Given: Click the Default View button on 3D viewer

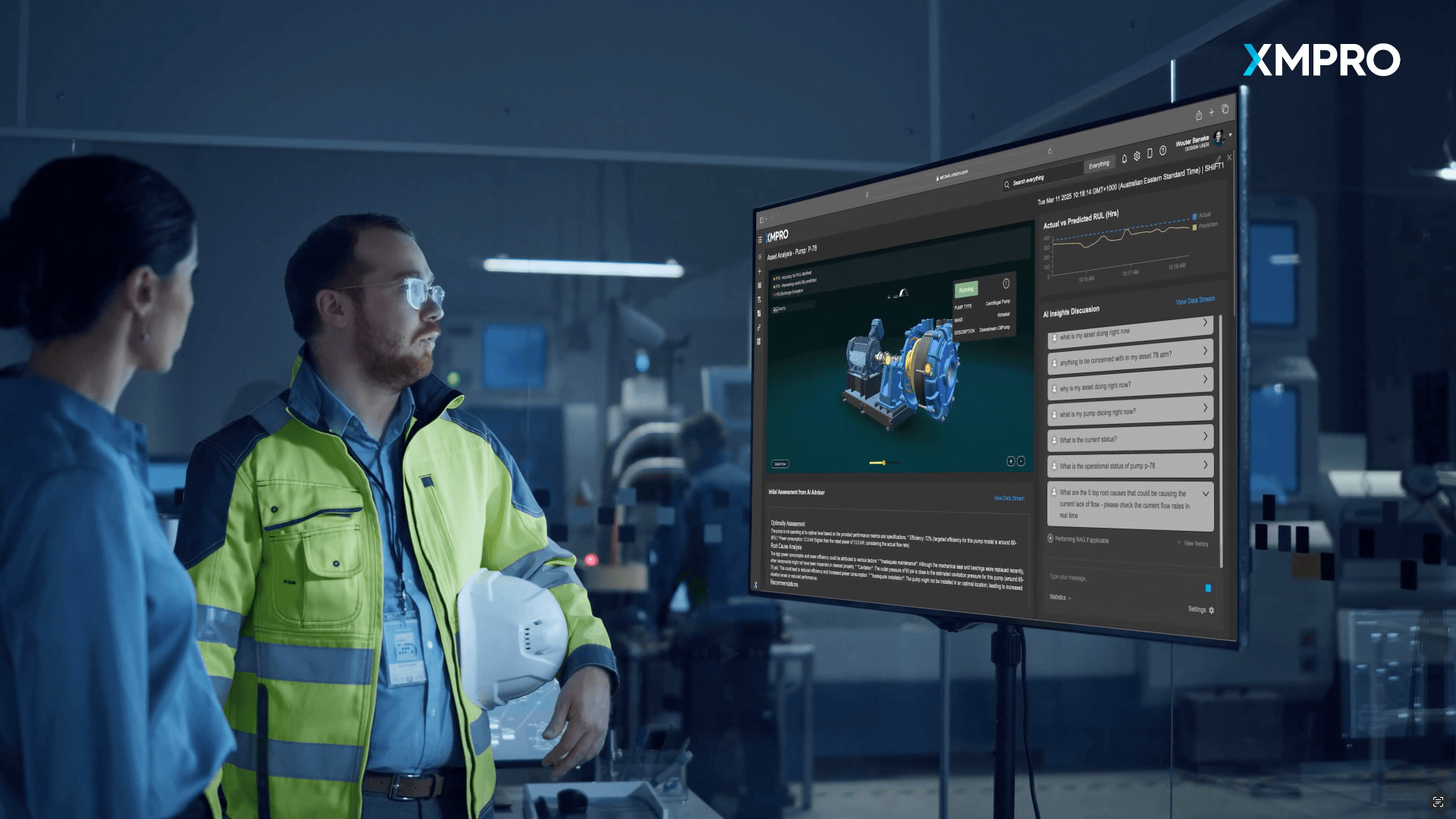Looking at the screenshot, I should coord(780,463).
